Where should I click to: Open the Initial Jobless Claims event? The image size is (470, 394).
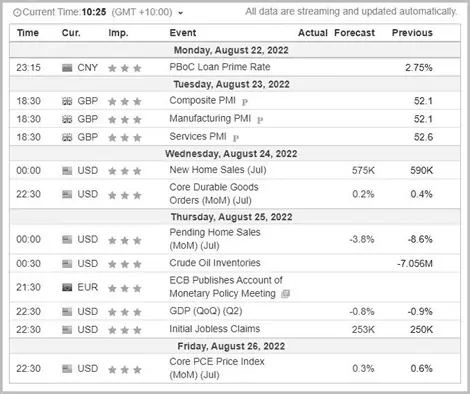(x=215, y=329)
